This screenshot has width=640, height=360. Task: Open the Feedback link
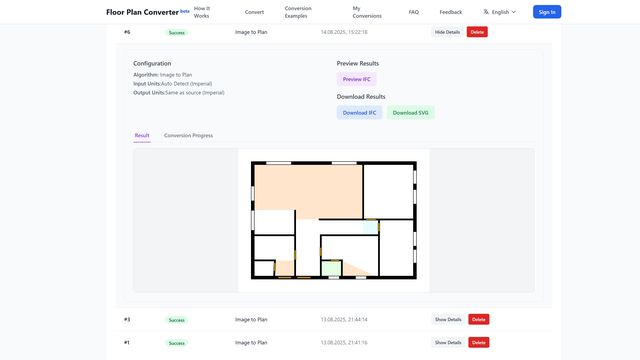(451, 12)
